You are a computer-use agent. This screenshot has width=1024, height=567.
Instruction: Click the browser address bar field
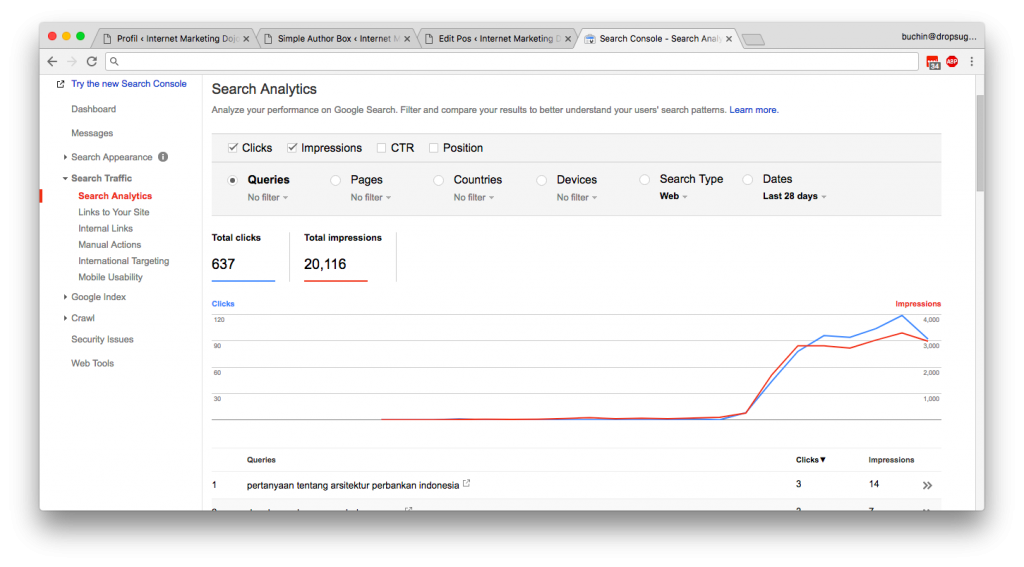[511, 61]
